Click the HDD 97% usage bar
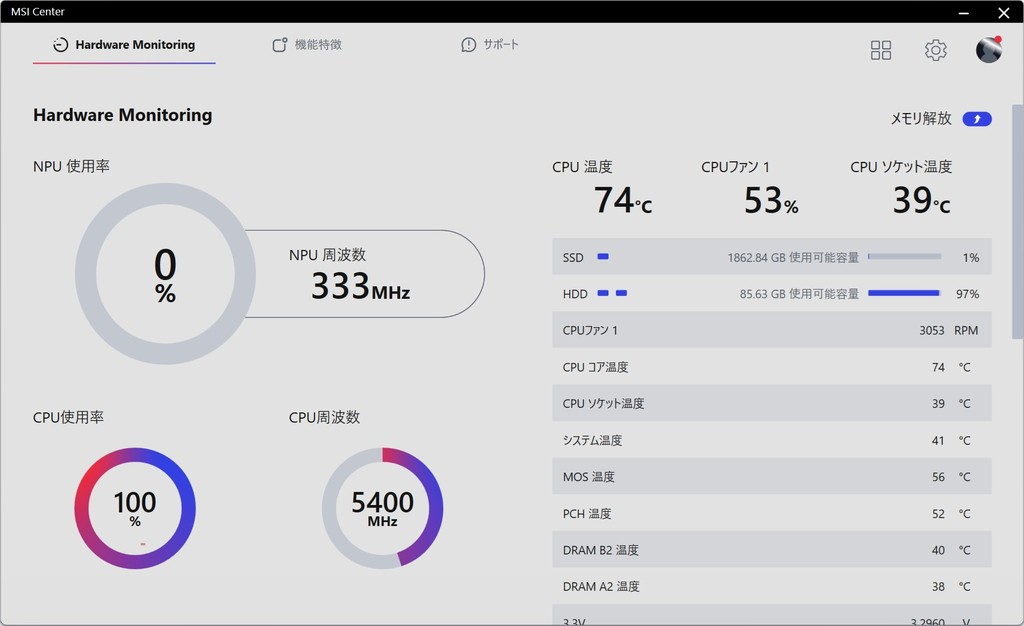The image size is (1024, 626). tap(904, 293)
